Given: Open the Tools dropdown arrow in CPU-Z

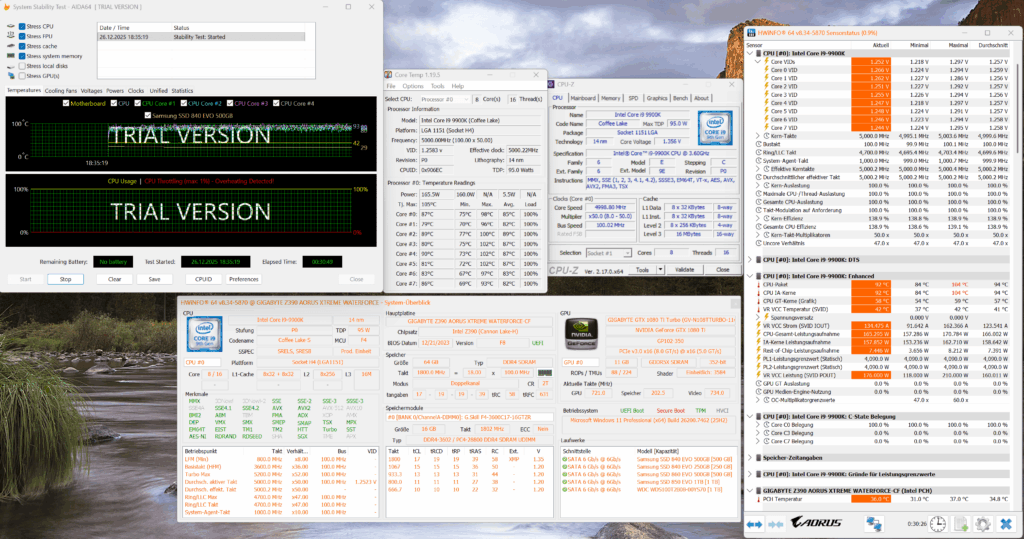Looking at the screenshot, I should pyautogui.click(x=660, y=270).
